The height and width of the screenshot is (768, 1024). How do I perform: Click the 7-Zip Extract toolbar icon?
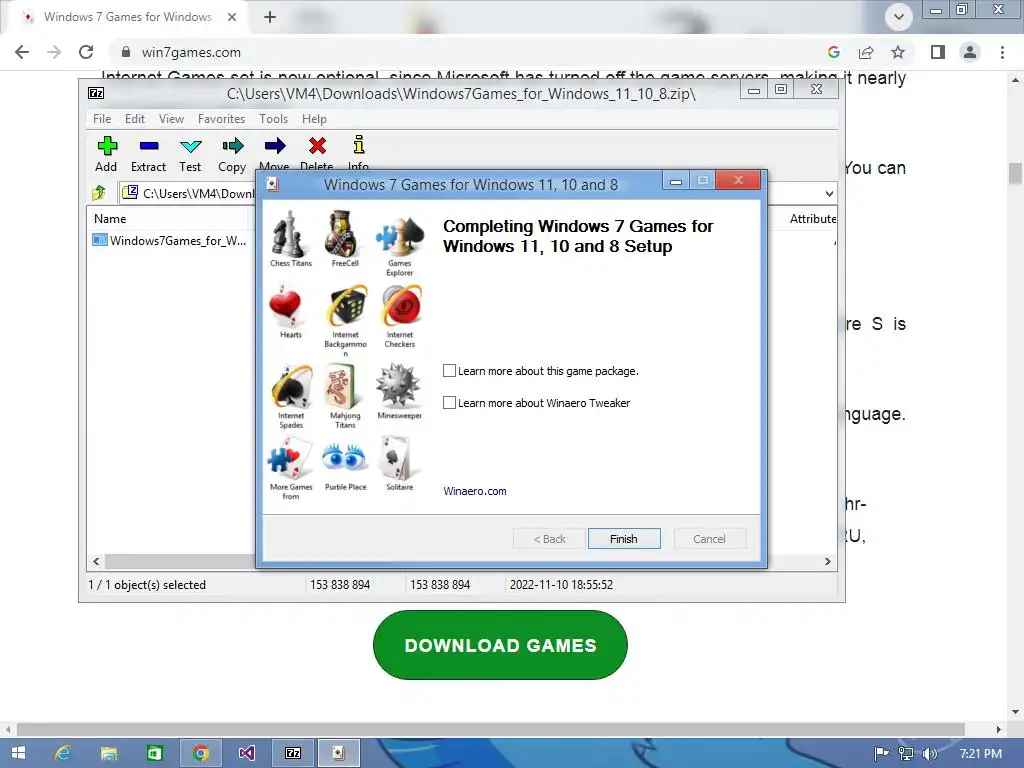[149, 146]
